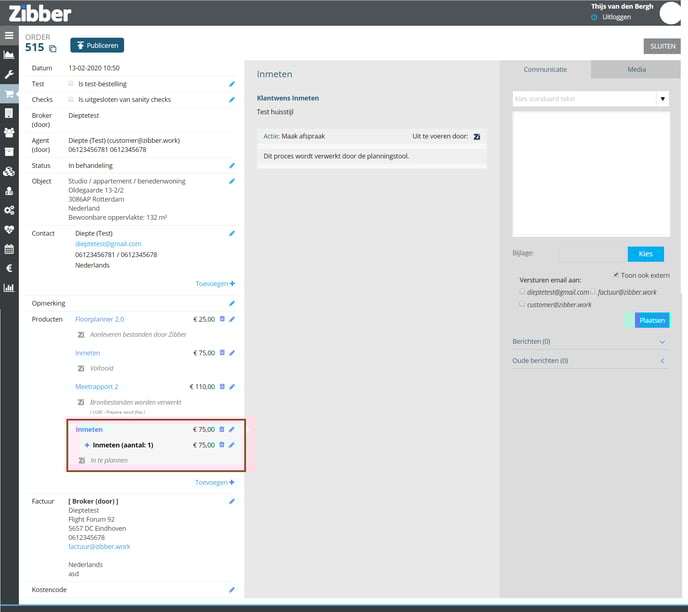Click the Publiceren button
The image size is (688, 612).
[97, 45]
